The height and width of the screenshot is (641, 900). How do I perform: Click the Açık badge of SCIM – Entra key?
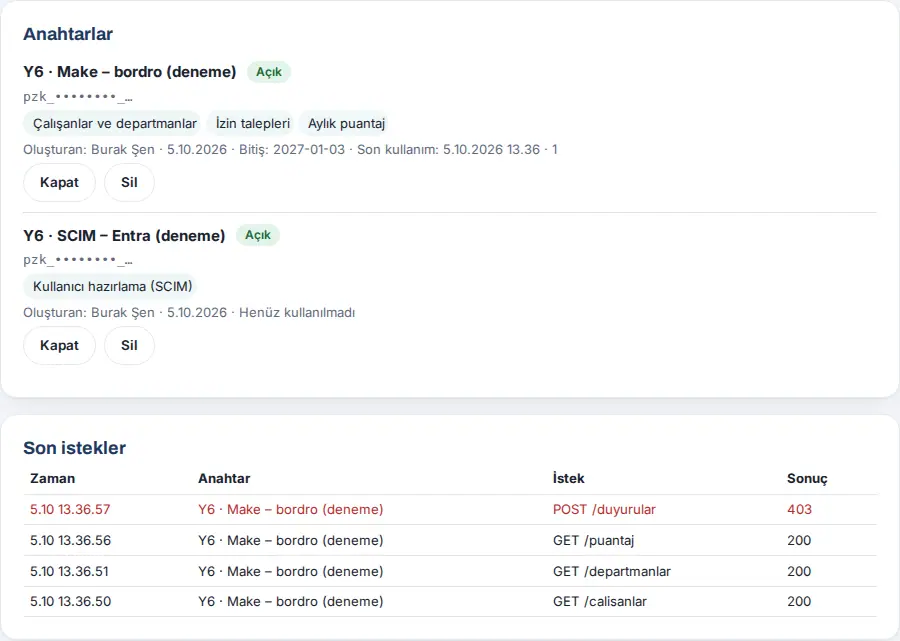click(258, 235)
